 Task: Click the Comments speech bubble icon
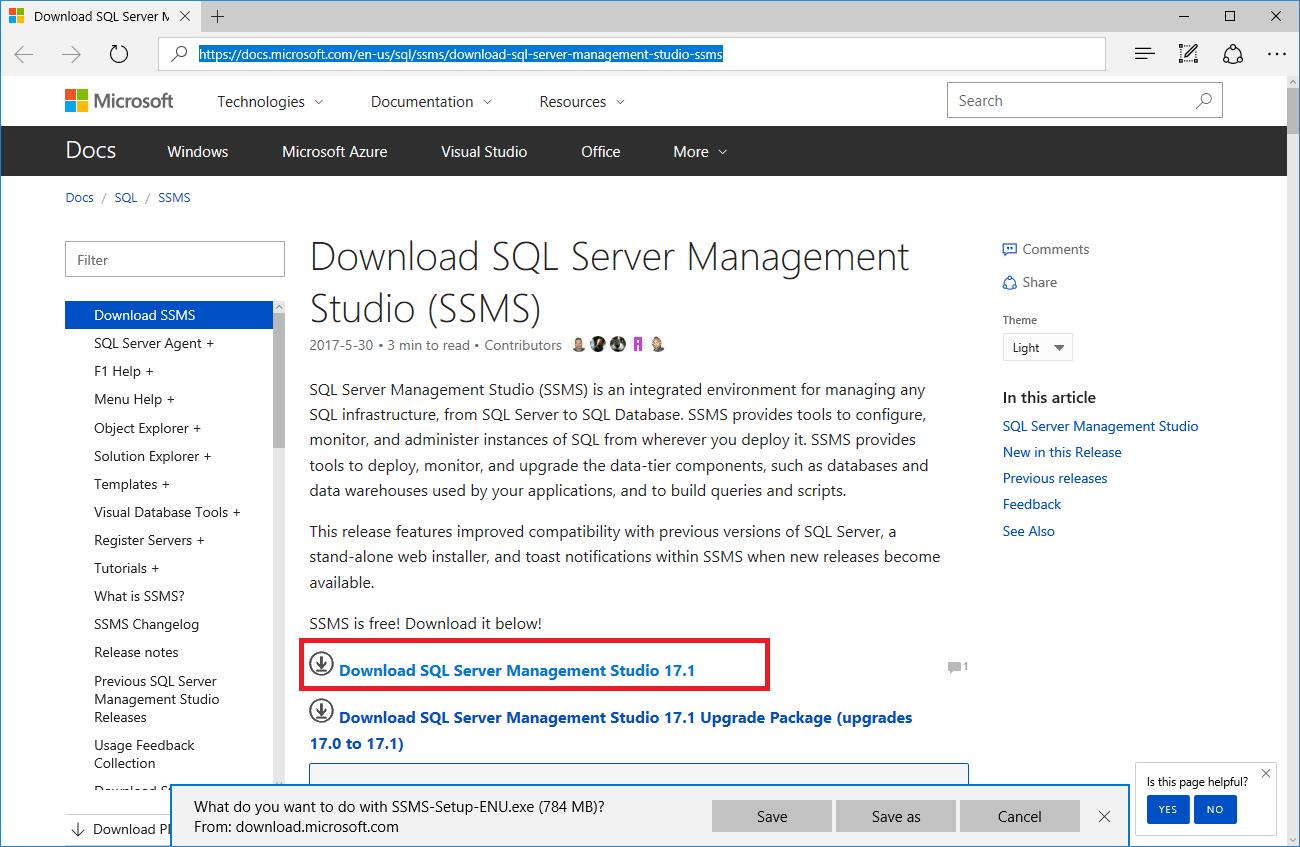tap(1010, 249)
